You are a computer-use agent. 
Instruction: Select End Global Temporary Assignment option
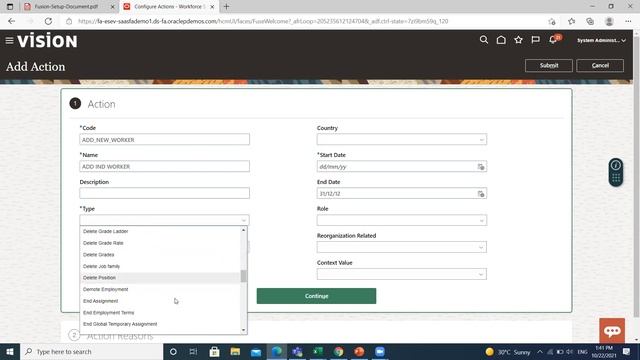[160, 324]
